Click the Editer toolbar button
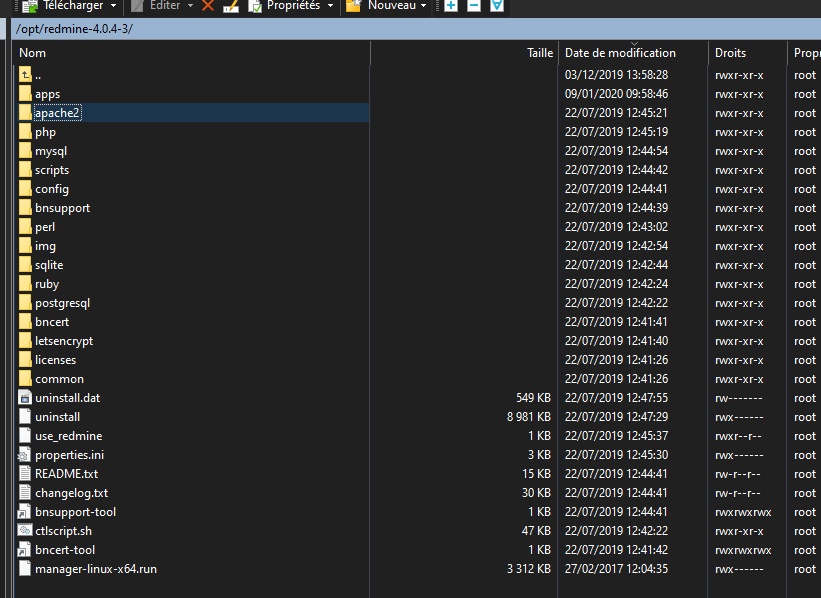Image resolution: width=821 pixels, height=598 pixels. click(x=157, y=6)
